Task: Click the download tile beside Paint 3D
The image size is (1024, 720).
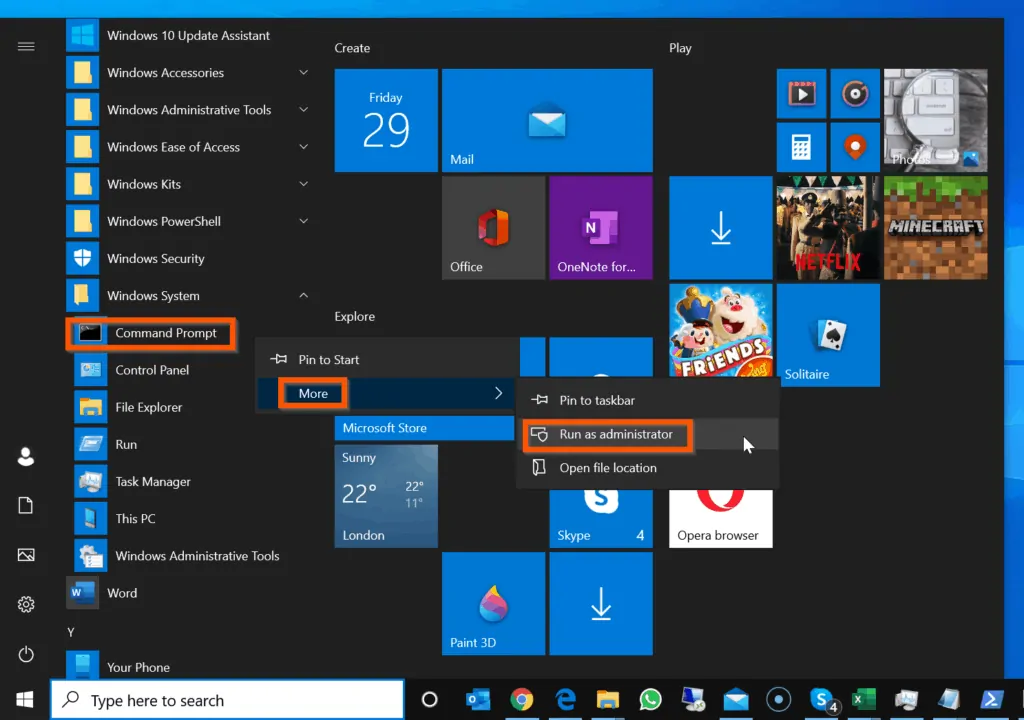Action: click(x=601, y=603)
